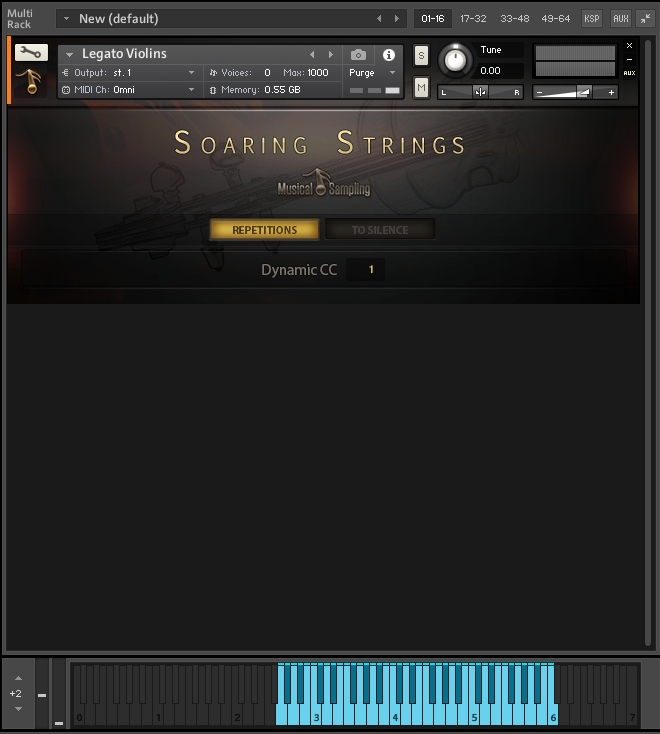
Task: Open the MIDI Ch Omni dropdown
Action: (x=191, y=90)
